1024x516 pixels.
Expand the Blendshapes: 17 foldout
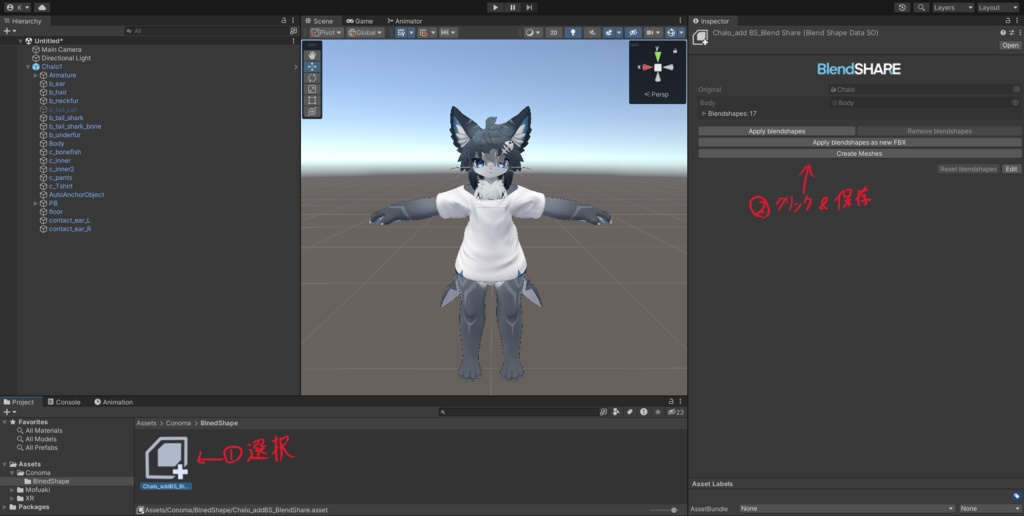(x=704, y=114)
